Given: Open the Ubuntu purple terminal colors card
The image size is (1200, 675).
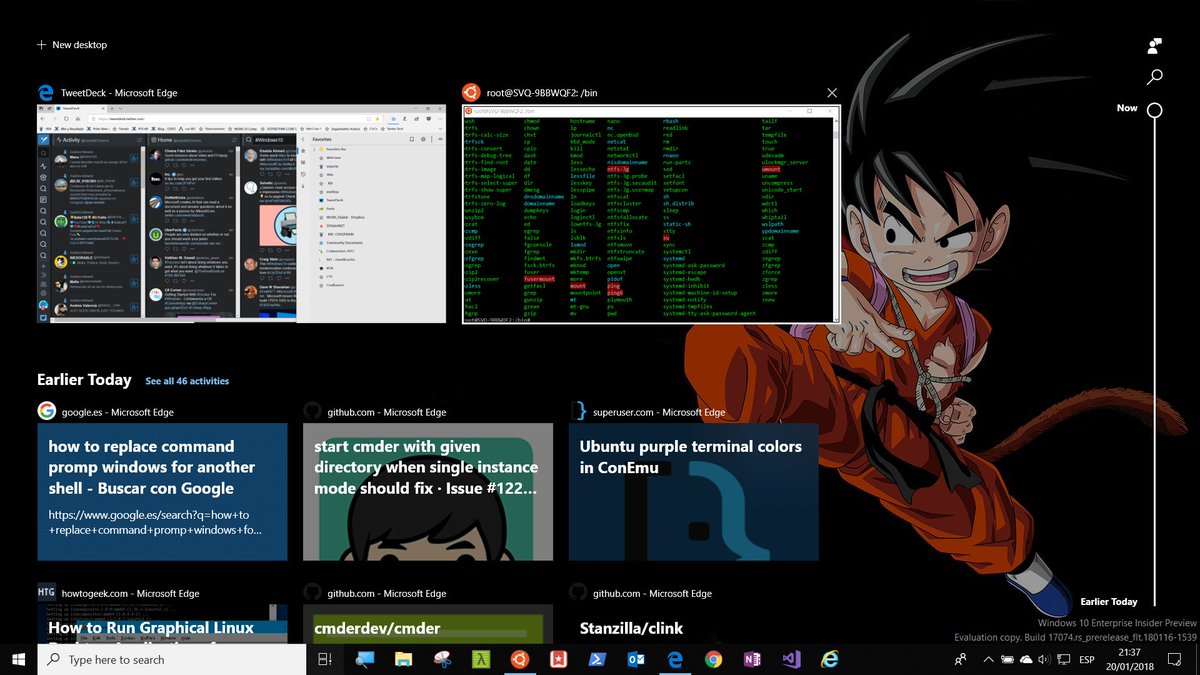Looking at the screenshot, I should (x=694, y=491).
